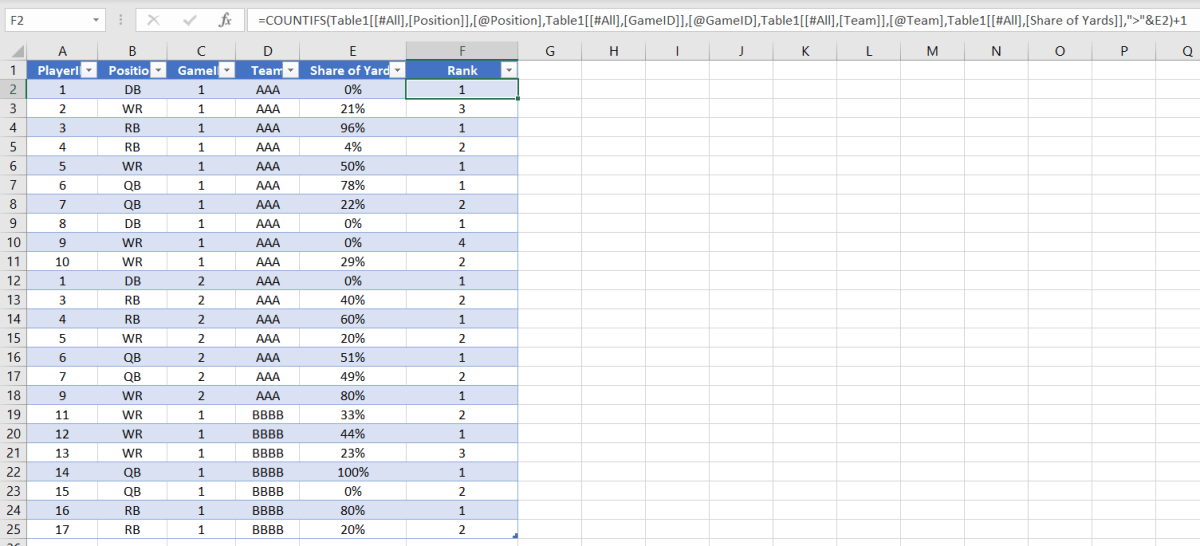Select row 25 header
Viewport: 1200px width, 546px height.
click(13, 529)
